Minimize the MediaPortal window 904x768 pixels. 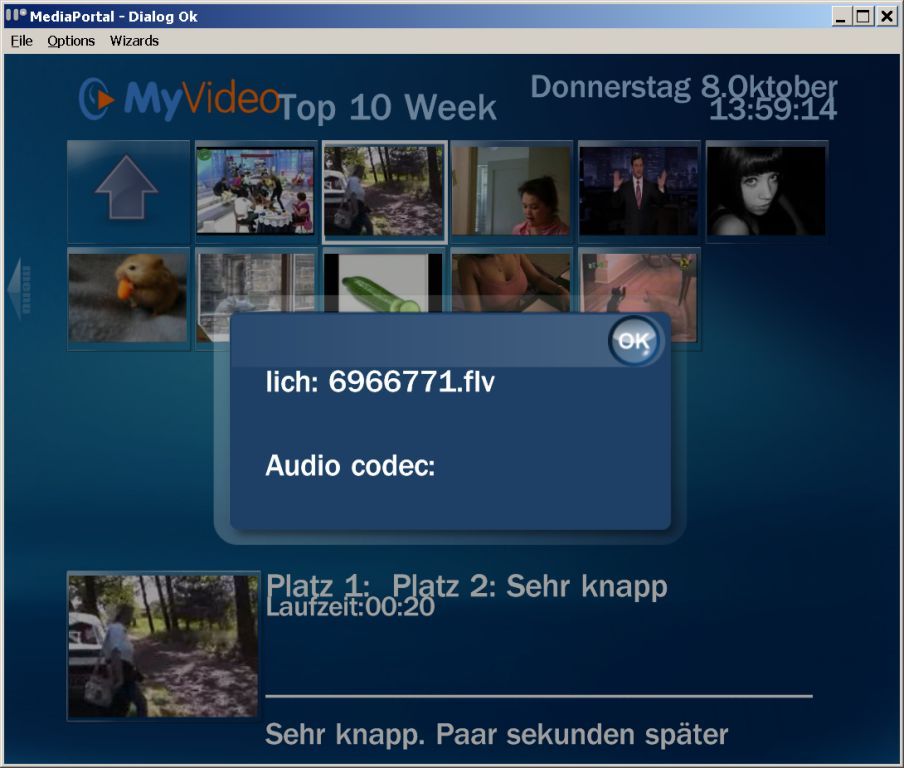tap(841, 16)
